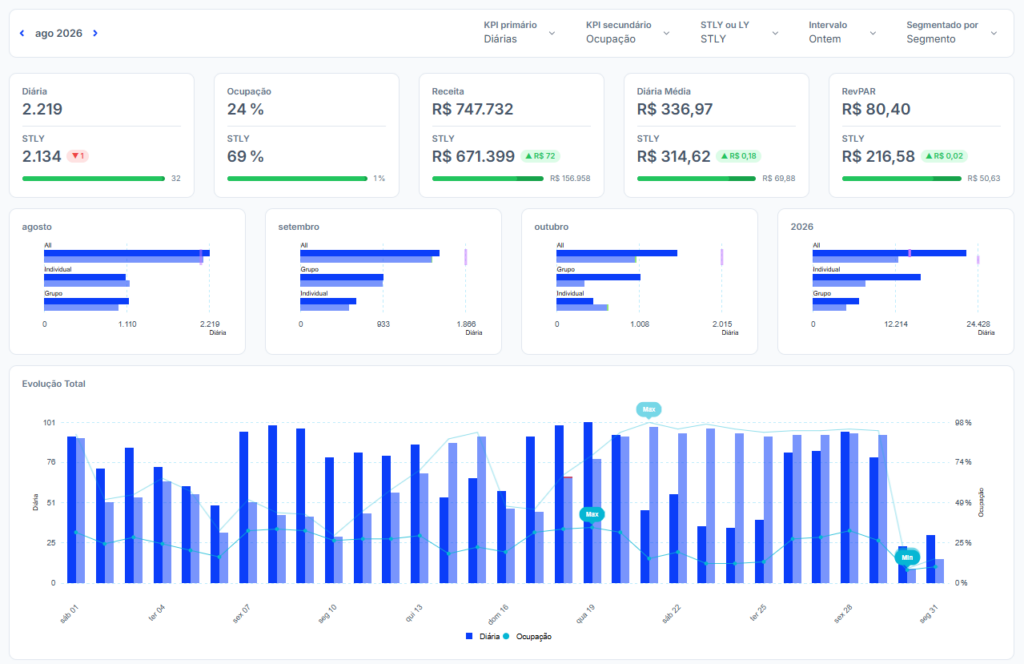Toggle the Diária legend item

pos(483,637)
